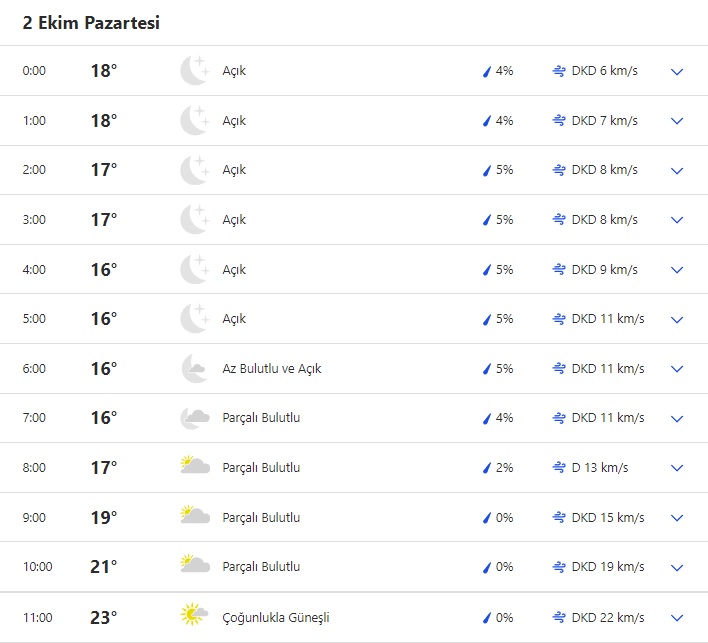Click the moon icon in the 3:00 row
The height and width of the screenshot is (643, 708).
coord(194,220)
